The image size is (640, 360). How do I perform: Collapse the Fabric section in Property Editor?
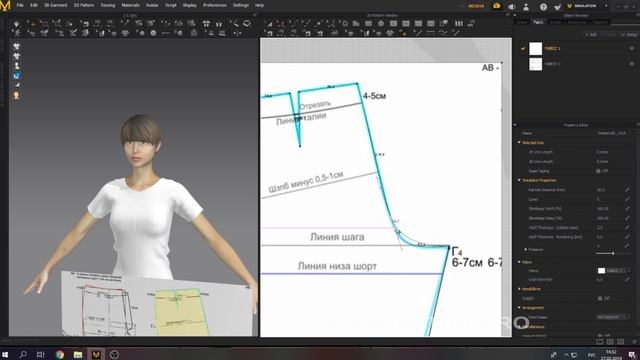(x=519, y=262)
